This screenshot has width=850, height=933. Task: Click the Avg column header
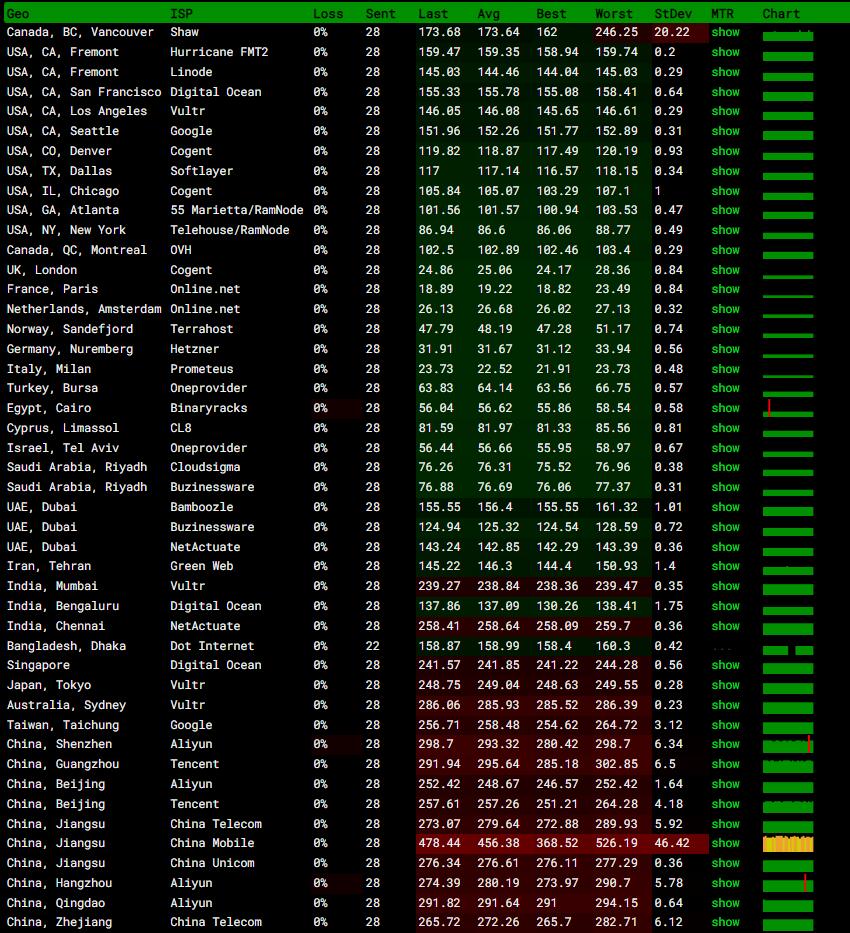pos(488,14)
